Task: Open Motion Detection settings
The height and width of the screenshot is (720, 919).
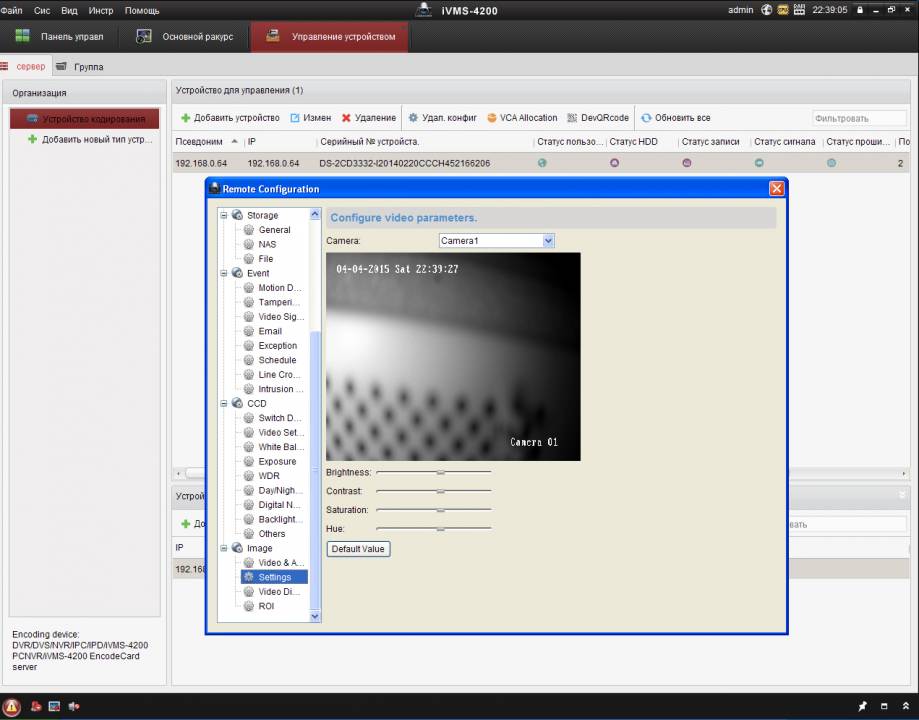Action: tap(280, 288)
